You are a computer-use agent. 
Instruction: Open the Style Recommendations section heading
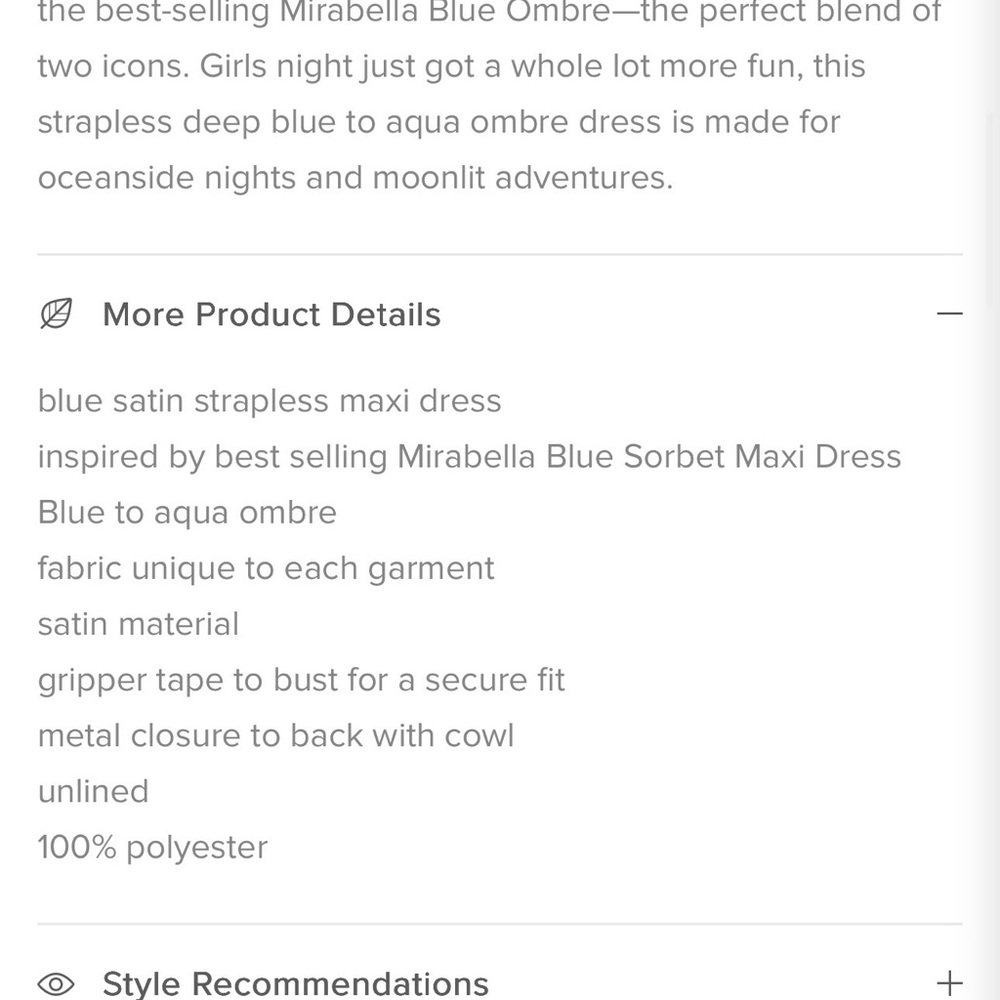point(295,984)
